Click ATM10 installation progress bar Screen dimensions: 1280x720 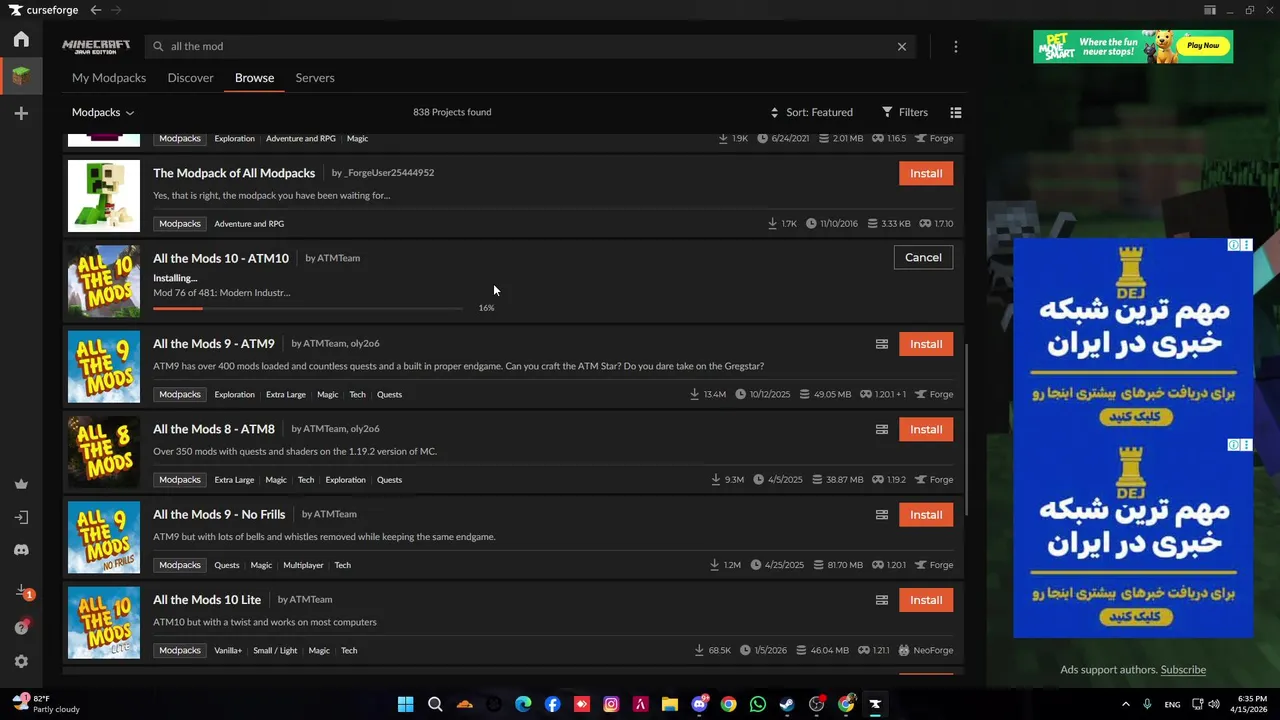pyautogui.click(x=308, y=308)
